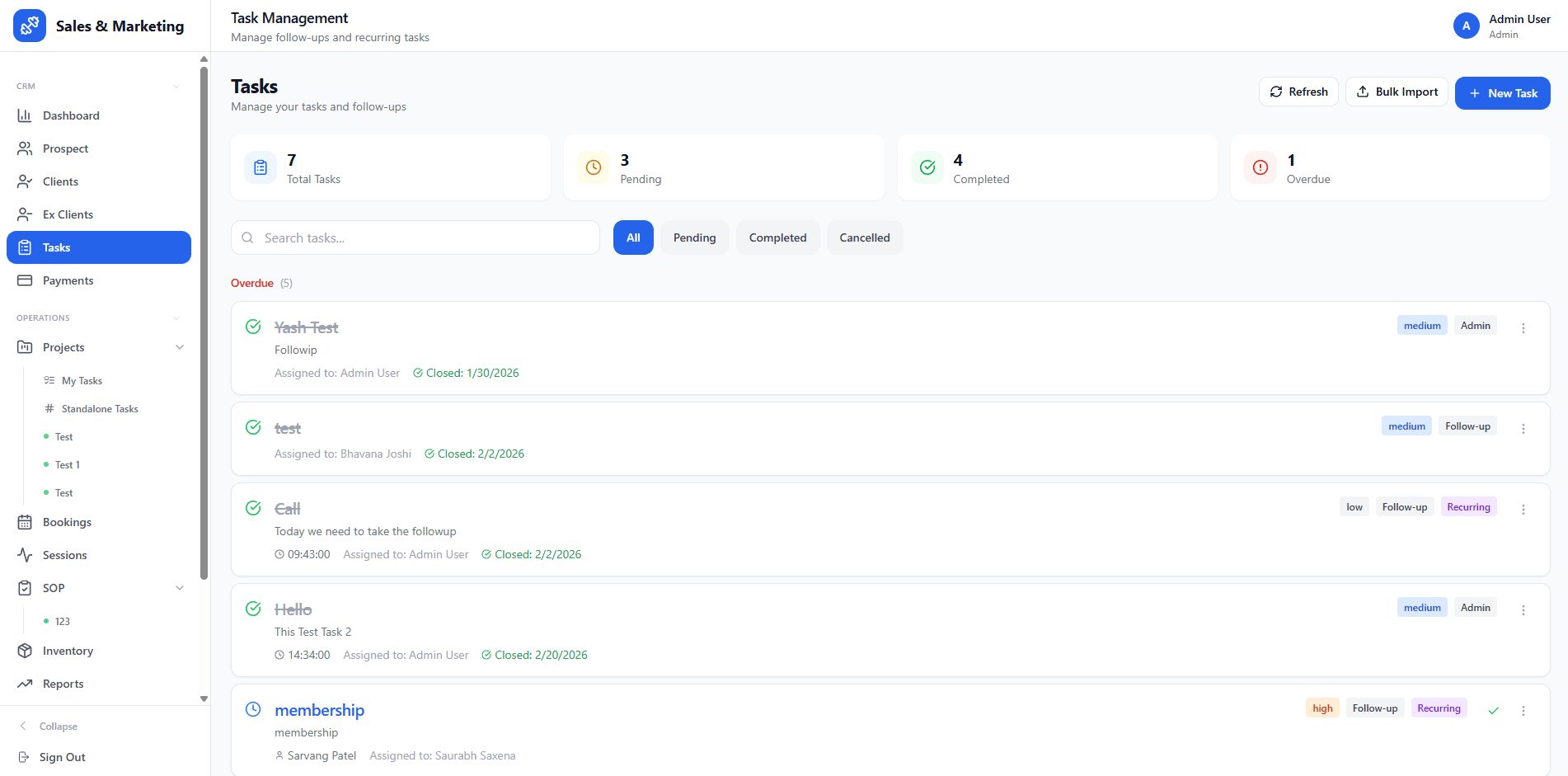1568x776 pixels.
Task: Click the Admin User avatar
Action: [1466, 26]
